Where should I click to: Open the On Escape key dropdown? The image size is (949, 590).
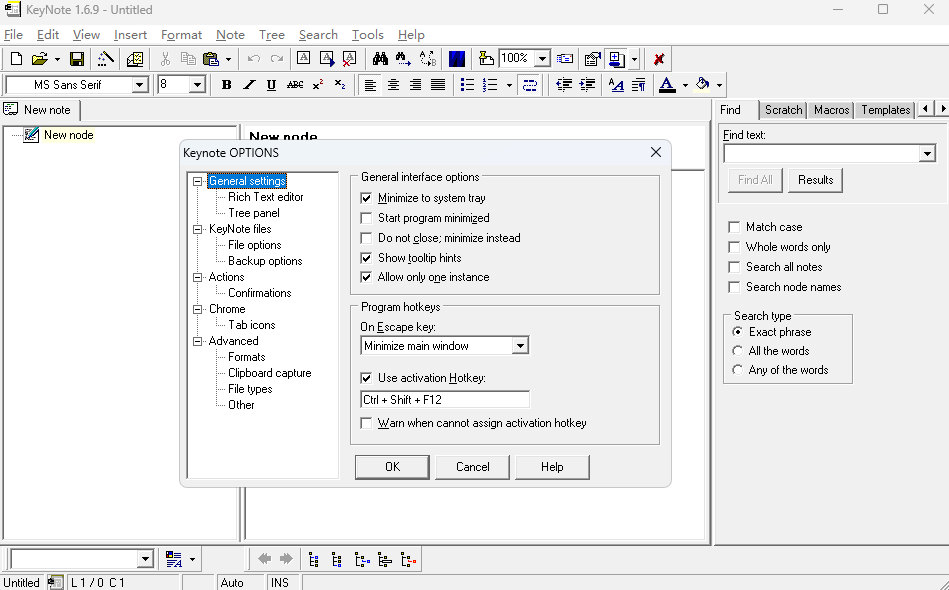pyautogui.click(x=519, y=346)
